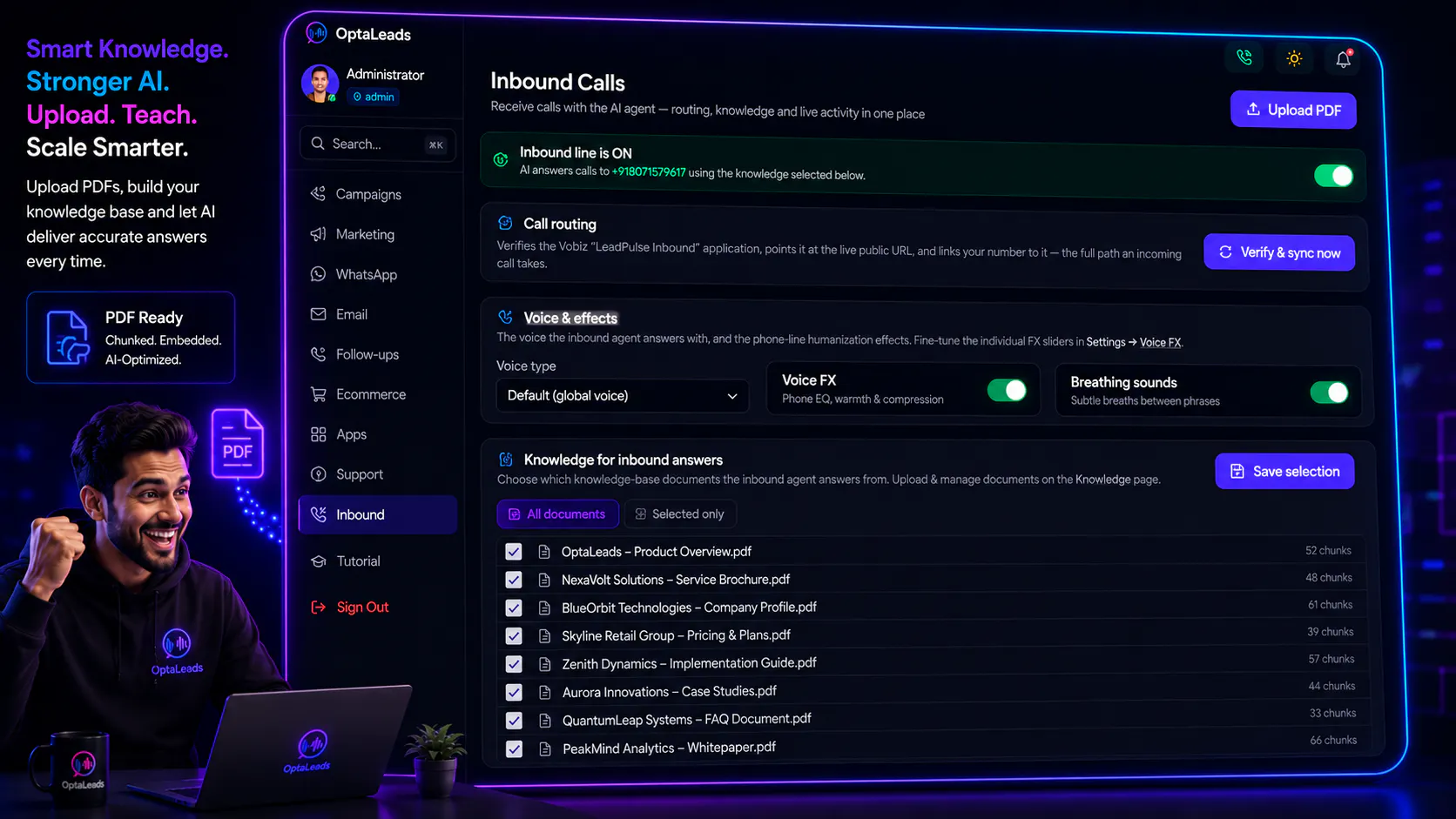This screenshot has height=819, width=1456.
Task: Disable the Breathing sounds toggle
Action: 1329,392
